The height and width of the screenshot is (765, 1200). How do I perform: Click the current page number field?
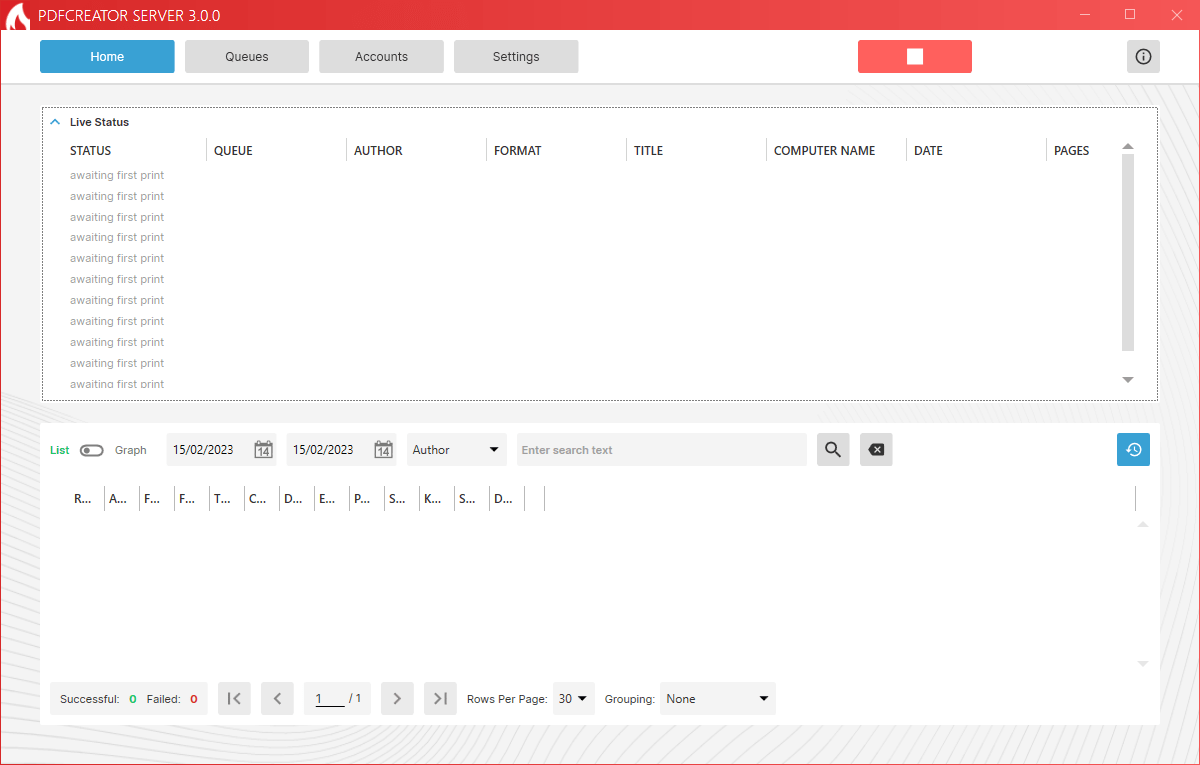click(x=330, y=699)
